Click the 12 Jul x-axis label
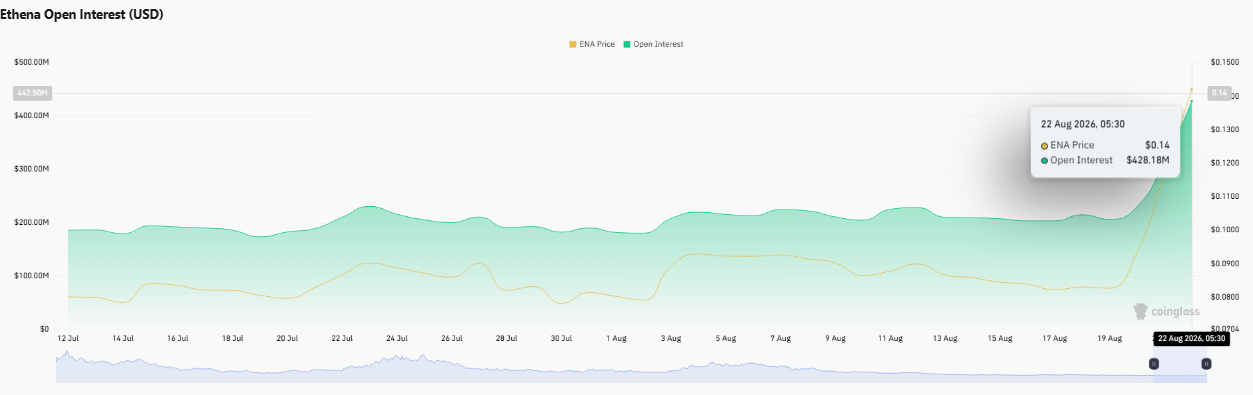 point(68,339)
